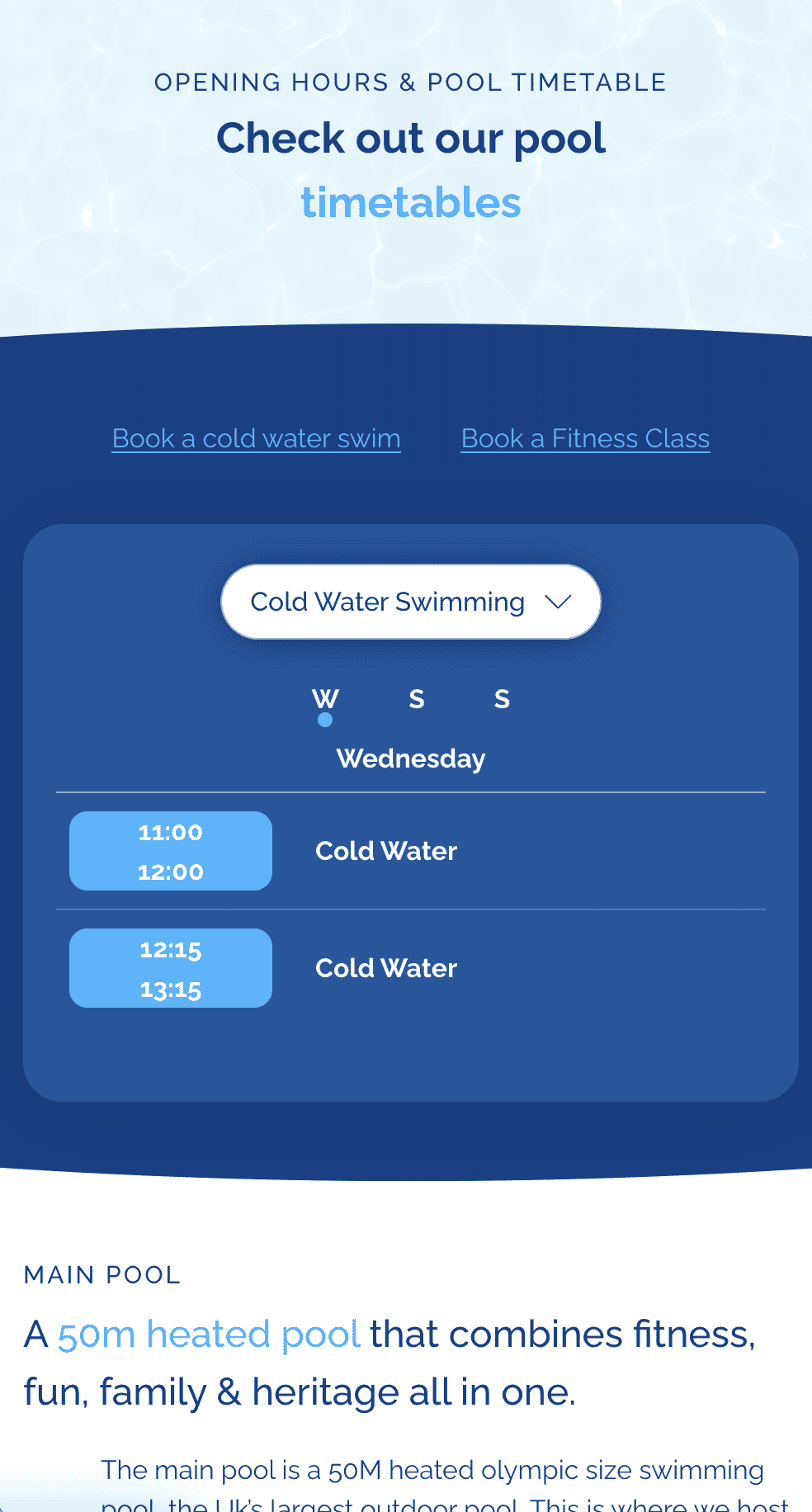Click the blue dot indicator under W
The width and height of the screenshot is (812, 1512).
(x=325, y=720)
